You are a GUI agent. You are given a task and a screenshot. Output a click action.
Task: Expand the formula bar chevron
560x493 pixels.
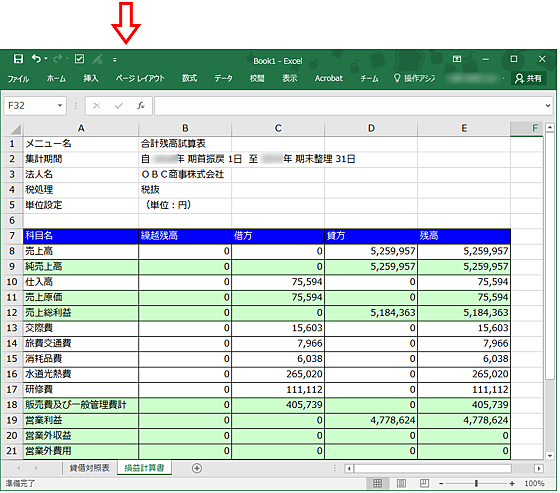(x=548, y=106)
